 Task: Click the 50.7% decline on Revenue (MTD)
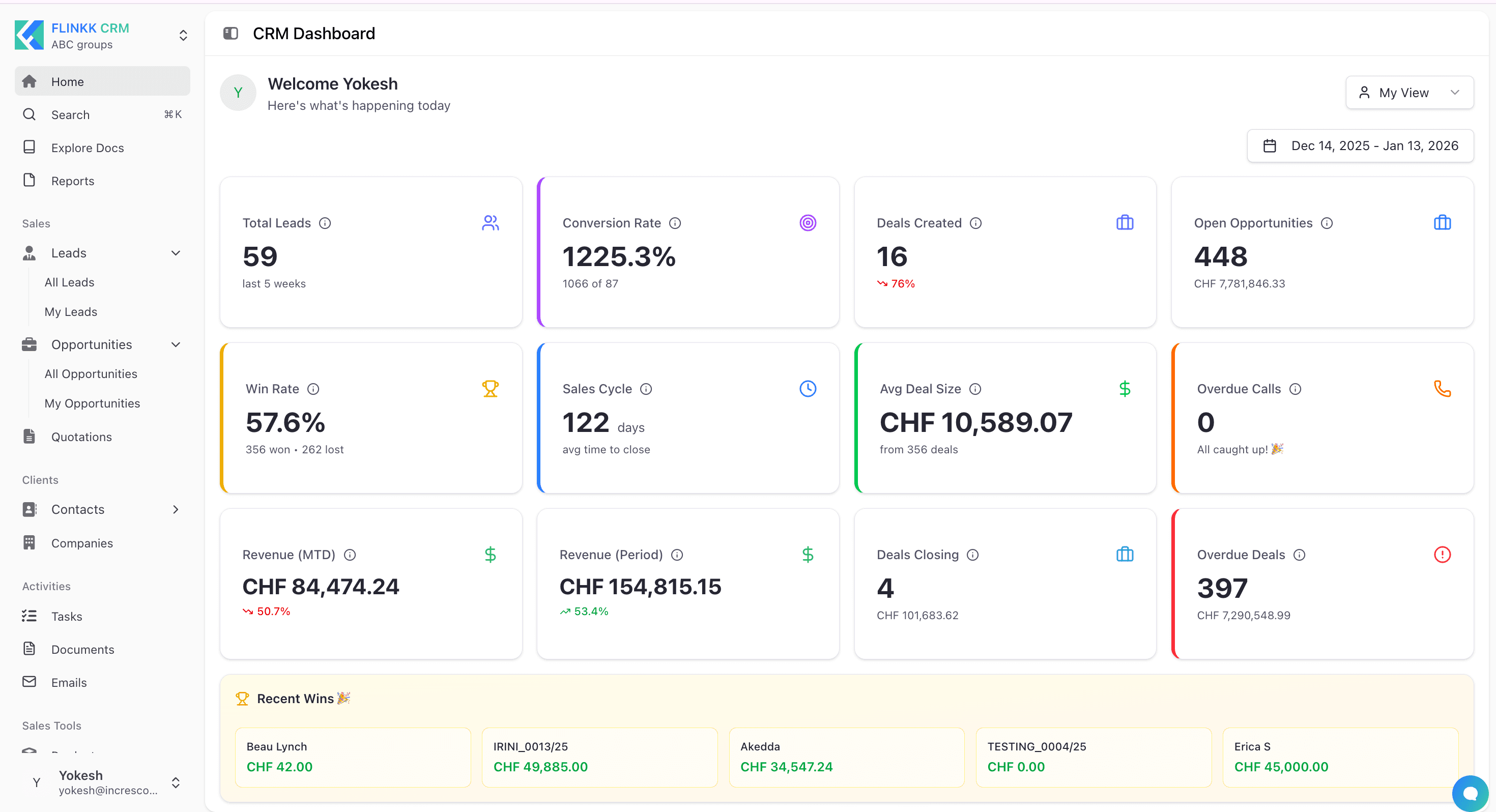pyautogui.click(x=266, y=612)
